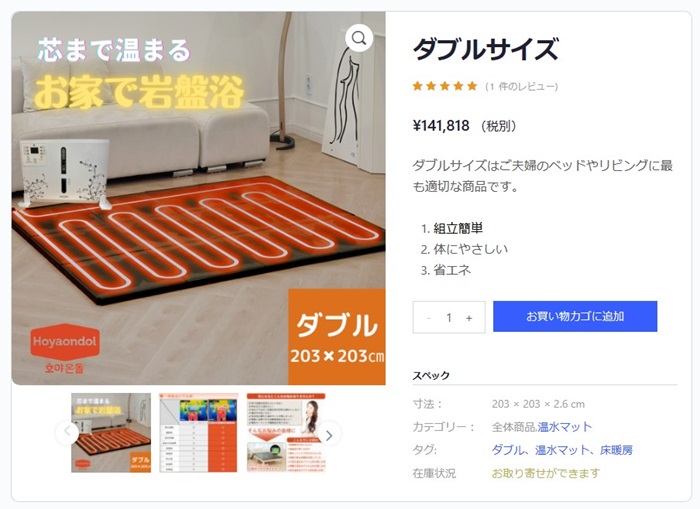Image resolution: width=700 pixels, height=509 pixels.
Task: Open the 床暖房 tag link
Action: pos(616,450)
